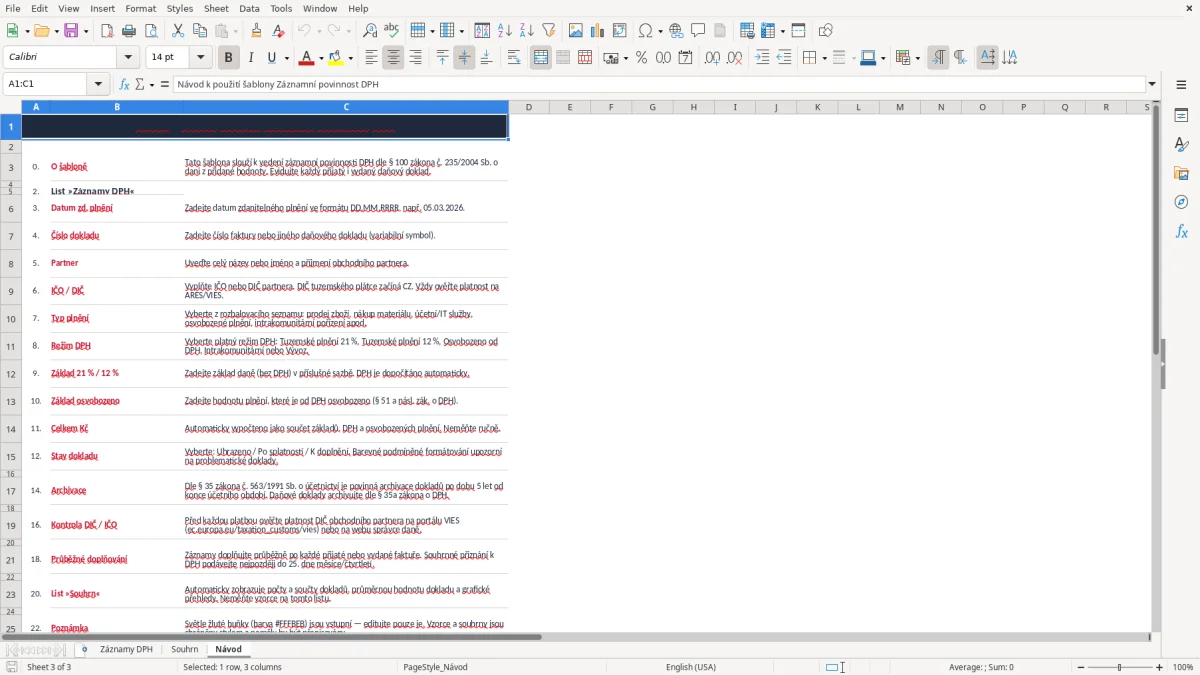The height and width of the screenshot is (675, 1200).
Task: Open the sidebar Functions panel
Action: coord(1181,231)
